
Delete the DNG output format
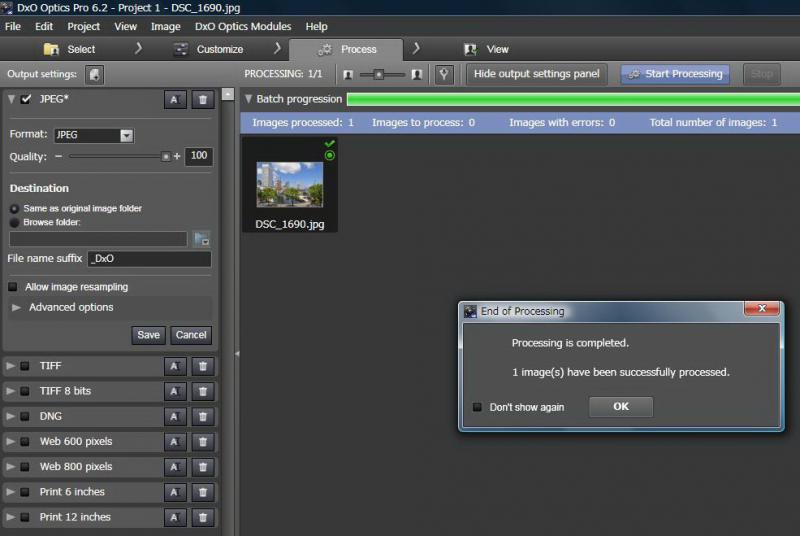click(x=203, y=417)
